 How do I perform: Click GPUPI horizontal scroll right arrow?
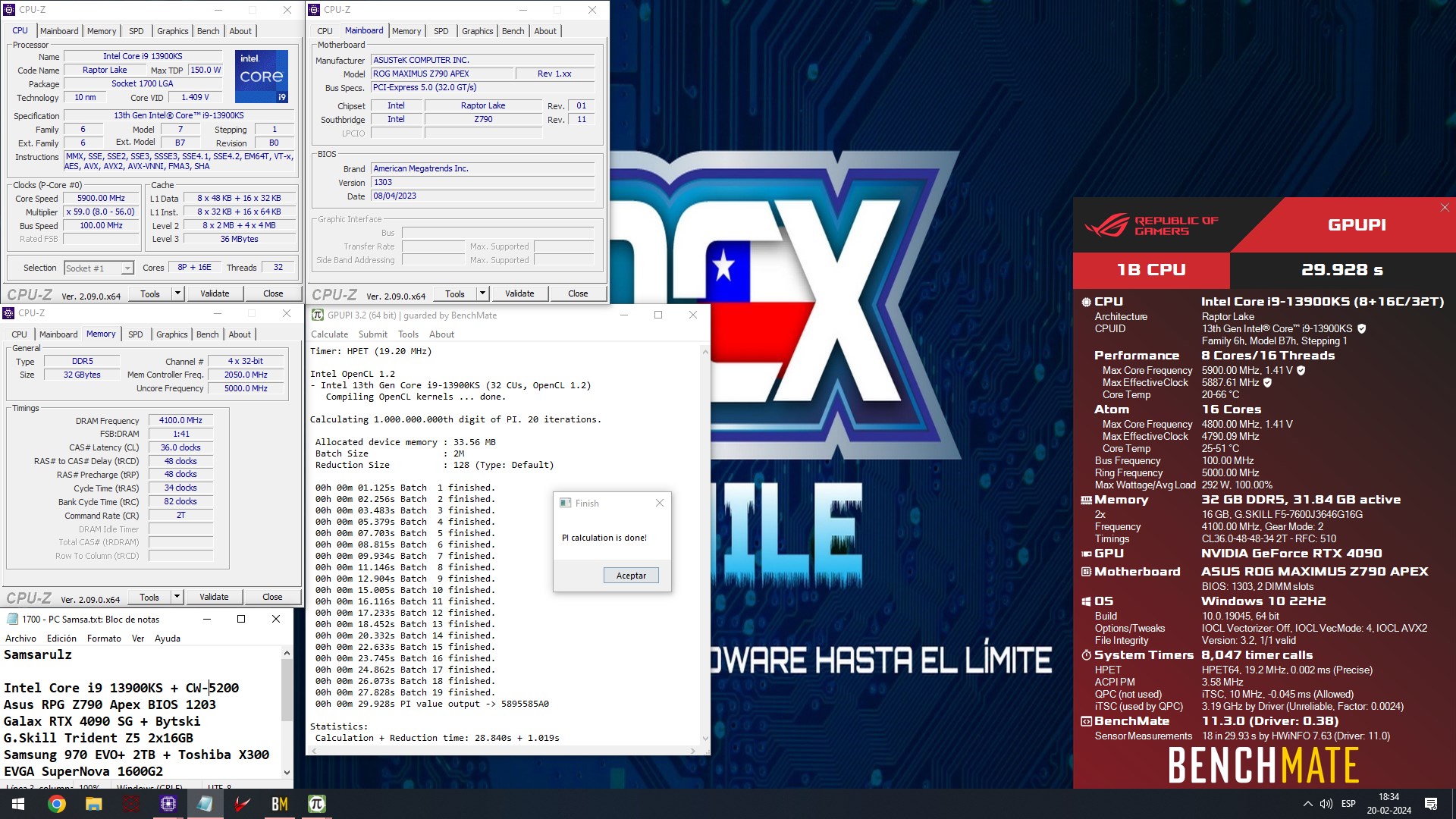click(693, 751)
